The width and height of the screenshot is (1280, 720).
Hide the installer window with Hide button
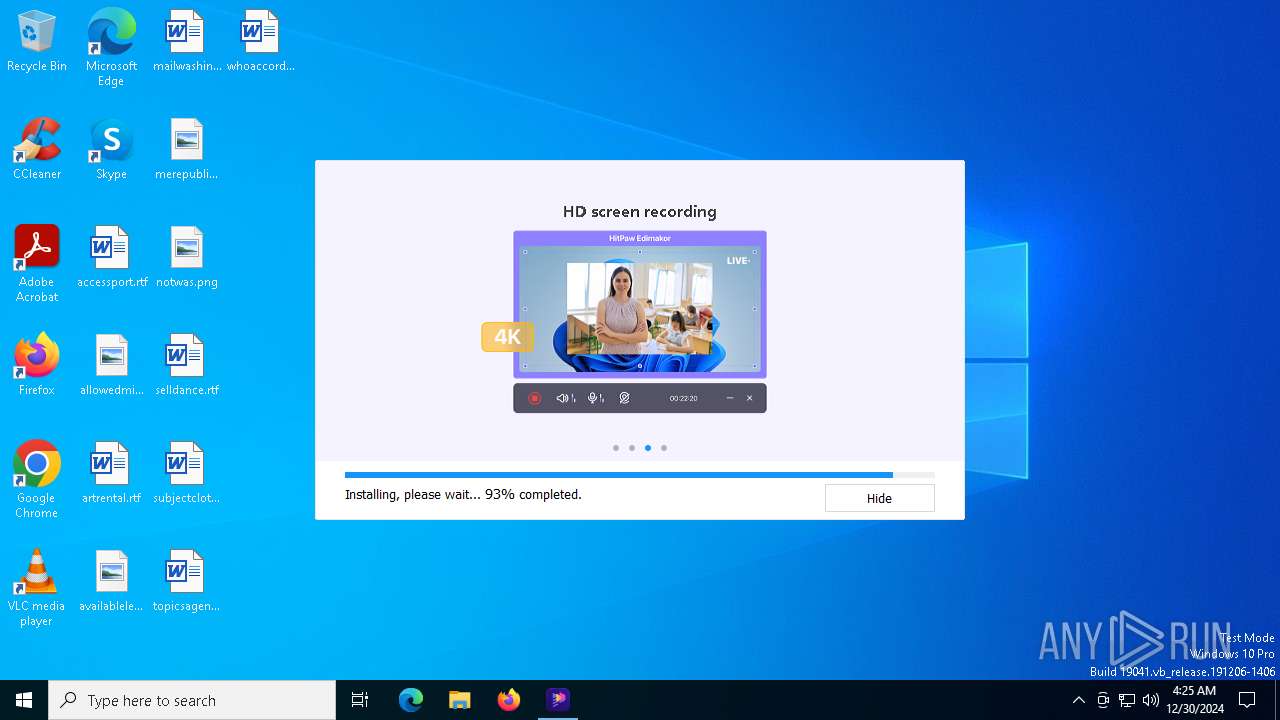pos(879,498)
